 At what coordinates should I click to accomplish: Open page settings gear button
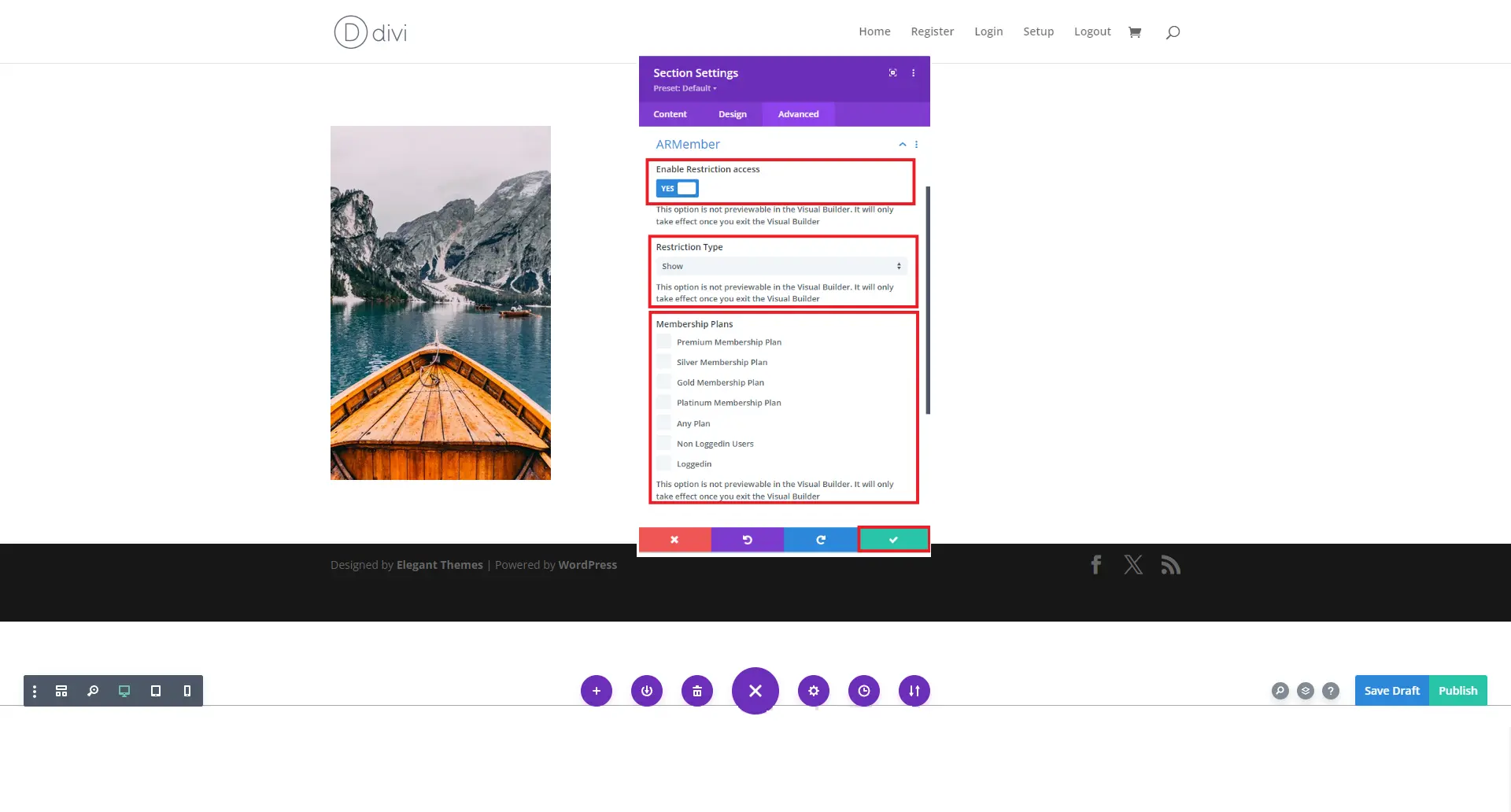[814, 691]
